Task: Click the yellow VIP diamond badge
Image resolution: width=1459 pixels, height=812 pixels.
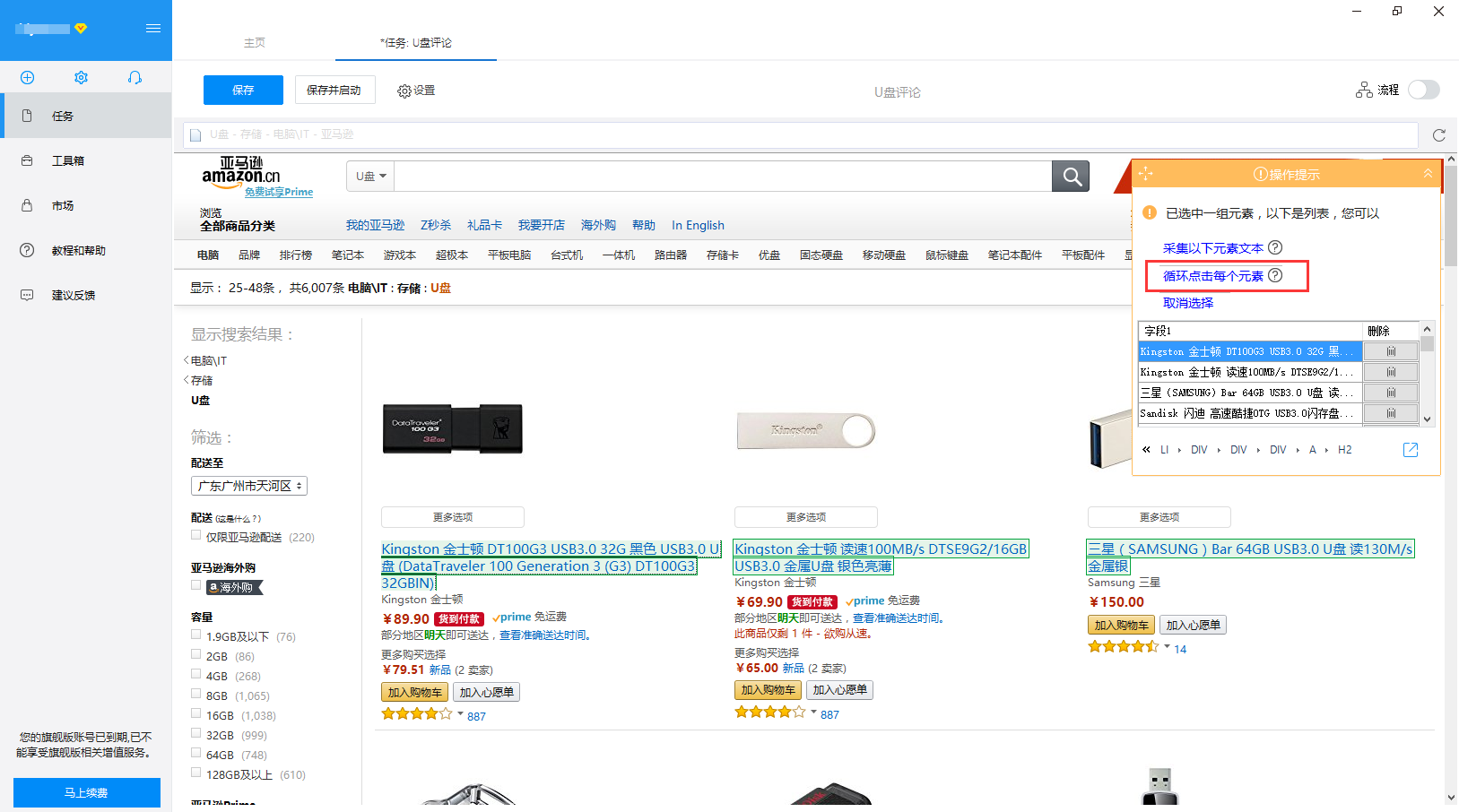Action: coord(81,29)
